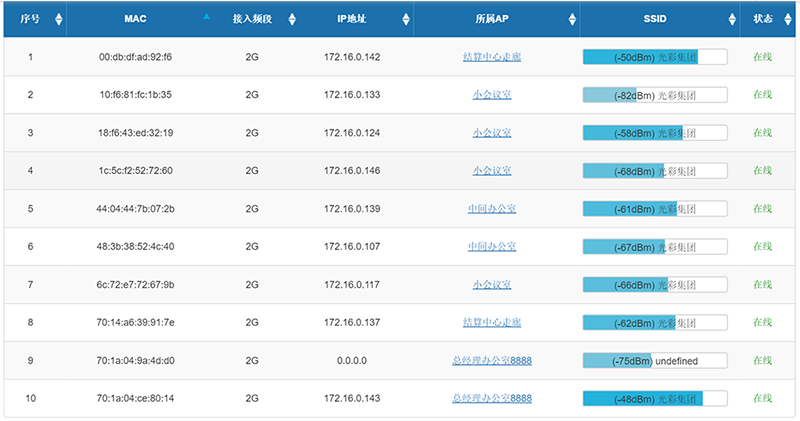
Task: Click the -50dBm signal strength bar
Action: tap(655, 57)
